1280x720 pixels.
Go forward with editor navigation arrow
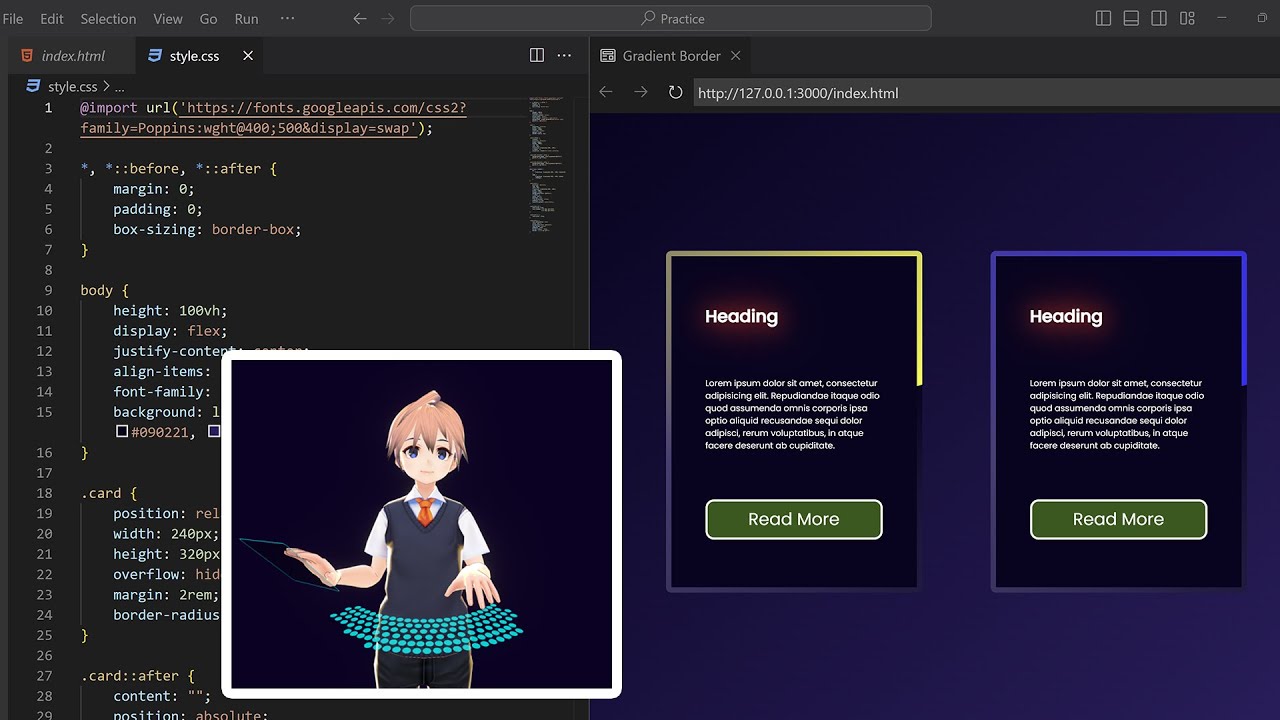(x=388, y=18)
